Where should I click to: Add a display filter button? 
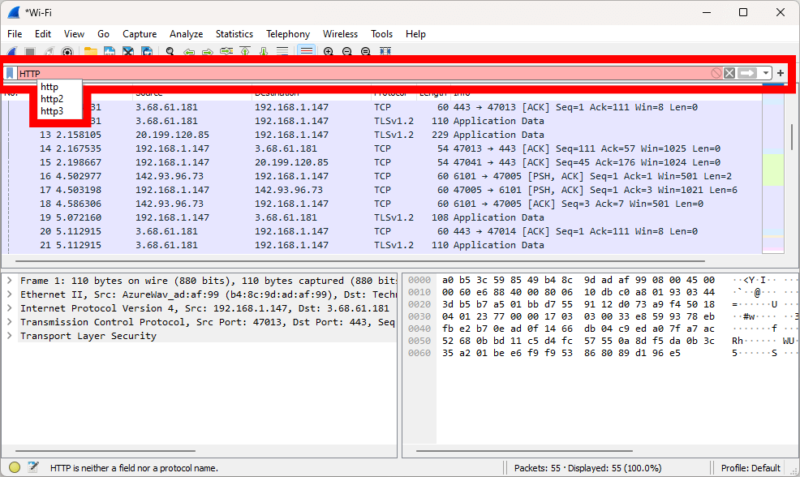pyautogui.click(x=780, y=73)
